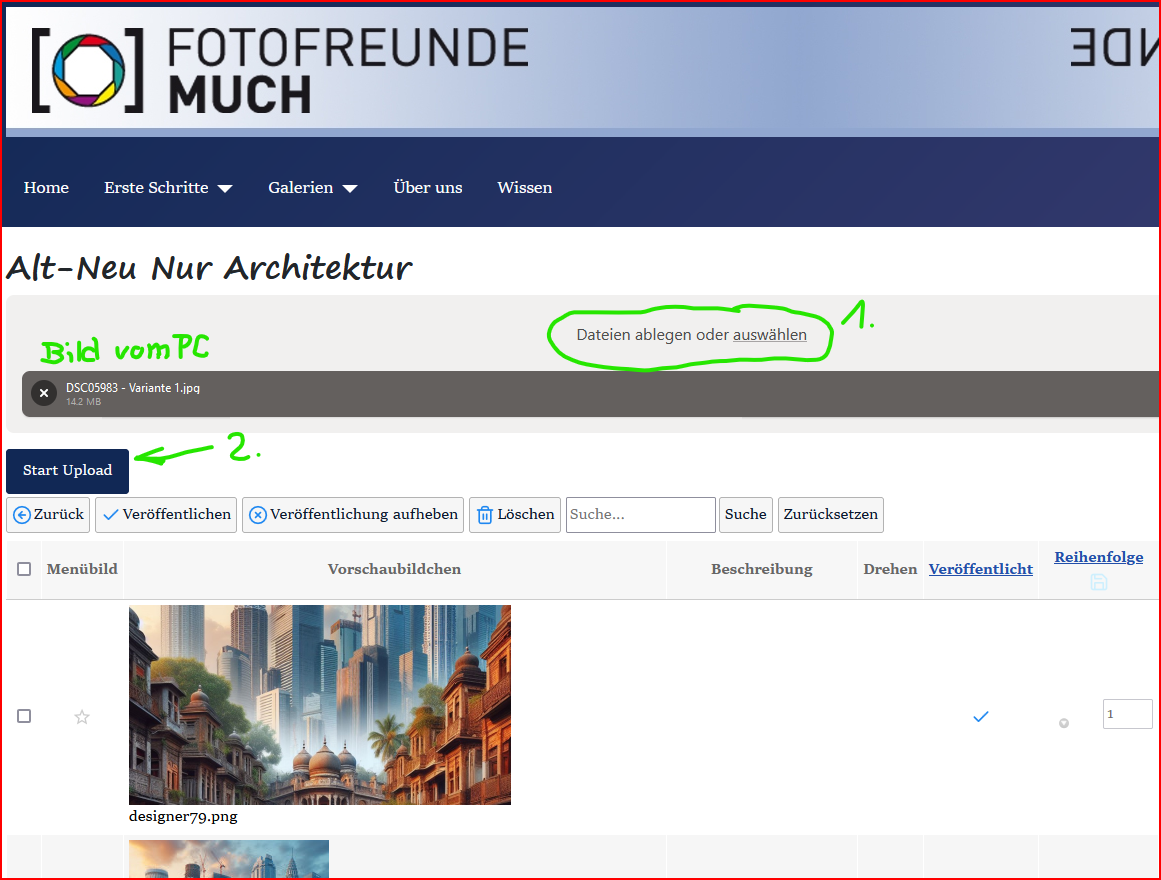The height and width of the screenshot is (880, 1161).
Task: Expand the Erste Schritte dropdown menu
Action: [168, 188]
